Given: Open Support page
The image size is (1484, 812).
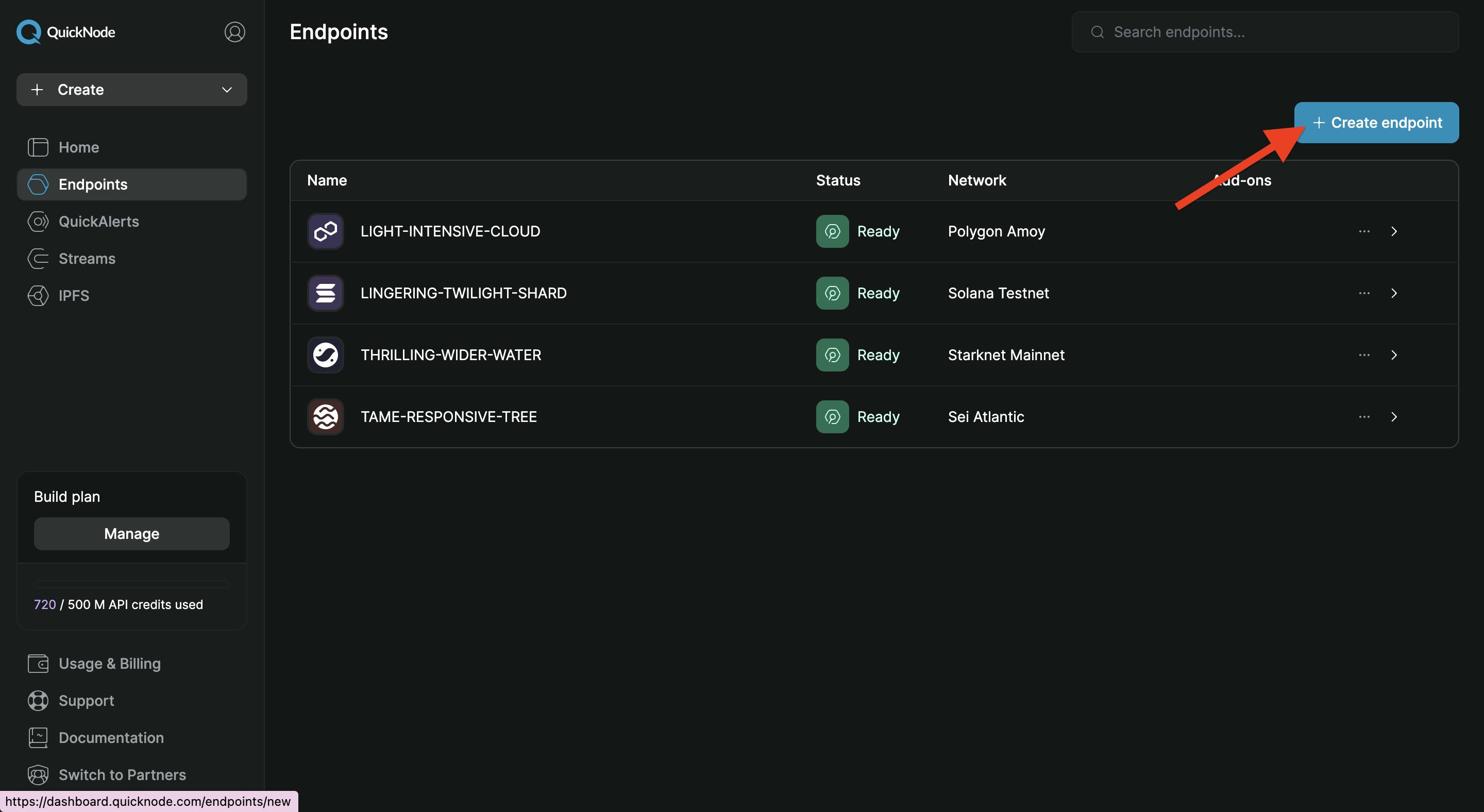Looking at the screenshot, I should 87,701.
